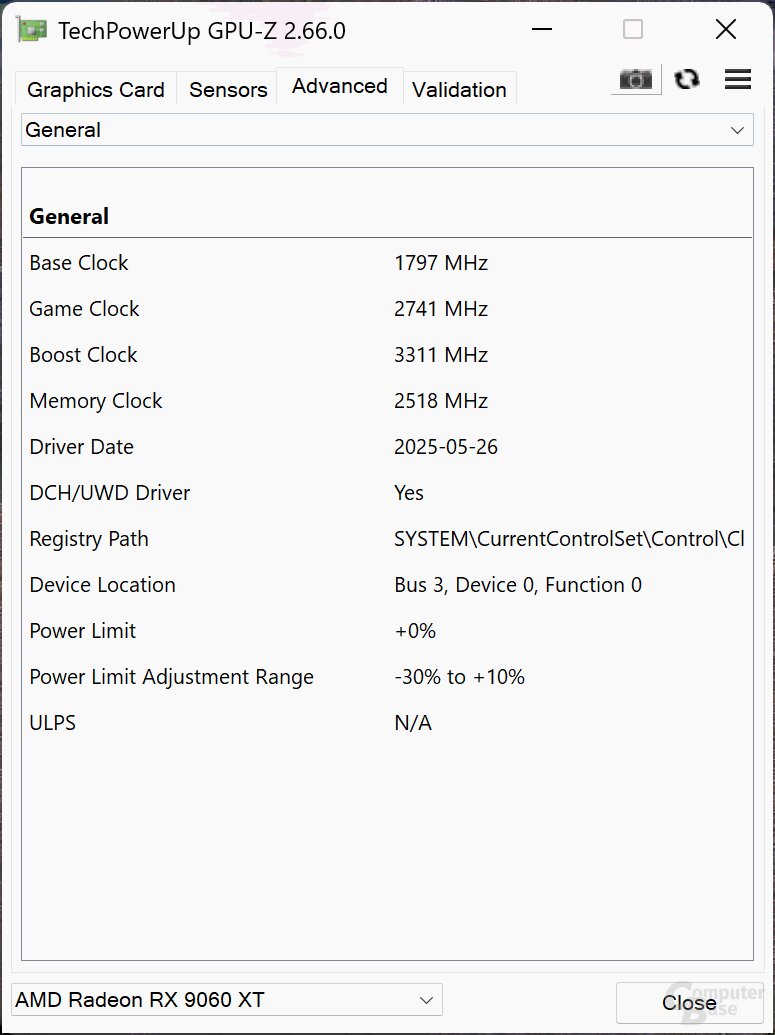
Task: Select the SYSTEM\CurrentControlSet registry value
Action: coord(570,539)
